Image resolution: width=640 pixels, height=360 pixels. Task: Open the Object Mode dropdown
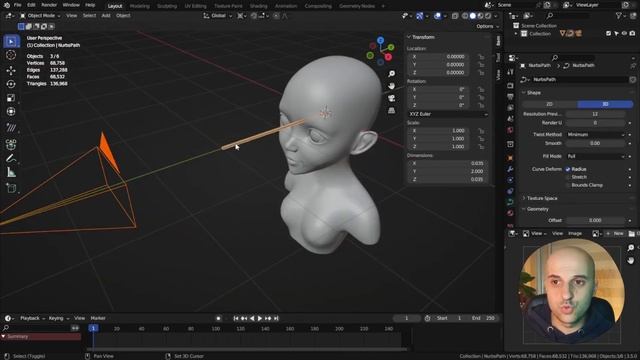(x=40, y=16)
